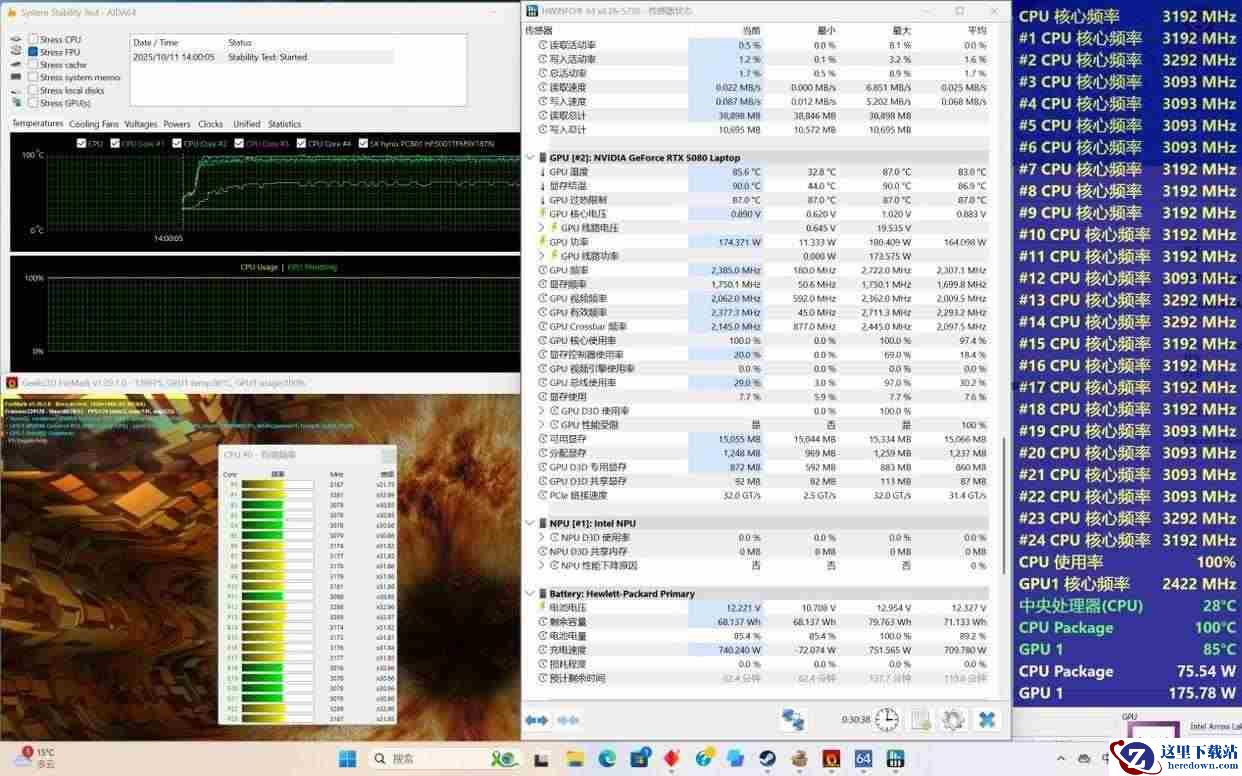The height and width of the screenshot is (776, 1242).
Task: Open Microsoft Edge from the taskbar
Action: (607, 759)
